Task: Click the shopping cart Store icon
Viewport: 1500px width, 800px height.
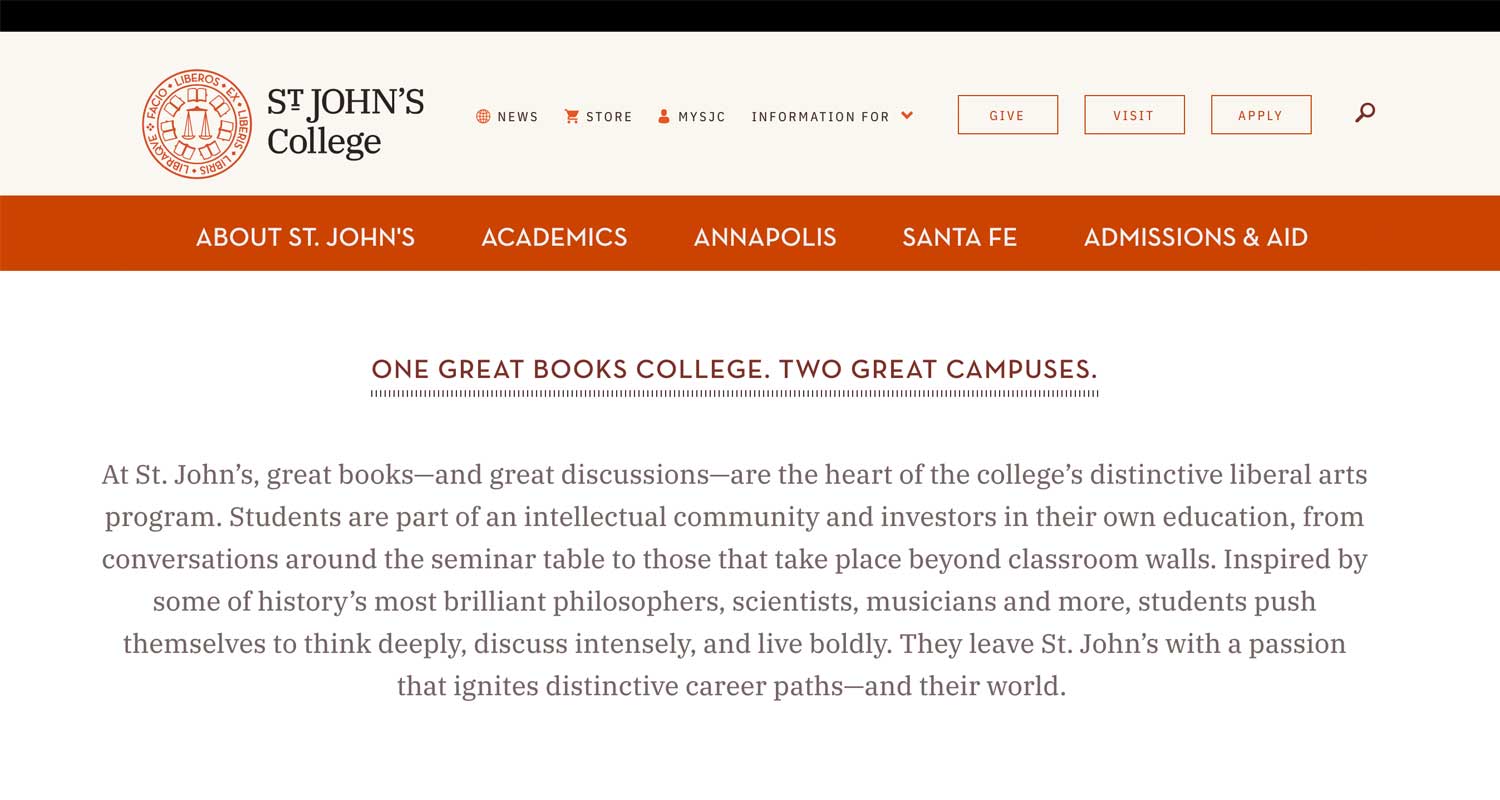Action: (572, 117)
